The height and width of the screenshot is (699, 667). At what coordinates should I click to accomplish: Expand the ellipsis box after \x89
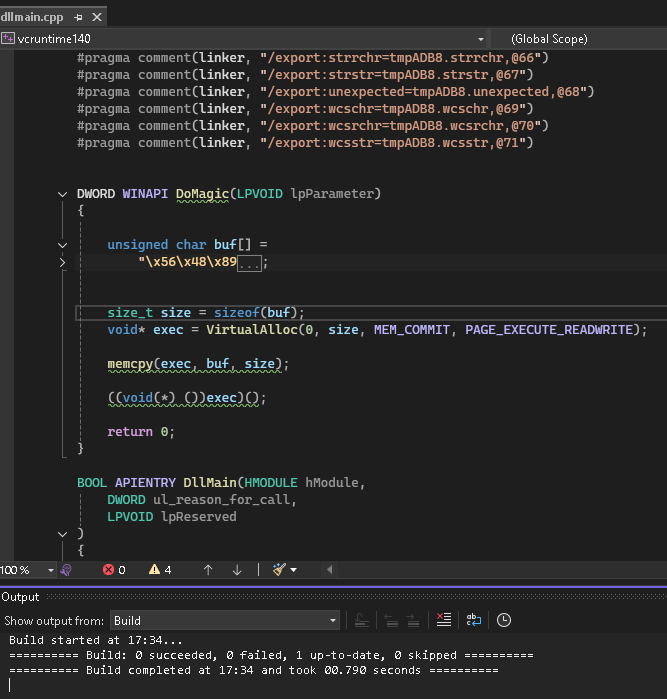click(249, 263)
